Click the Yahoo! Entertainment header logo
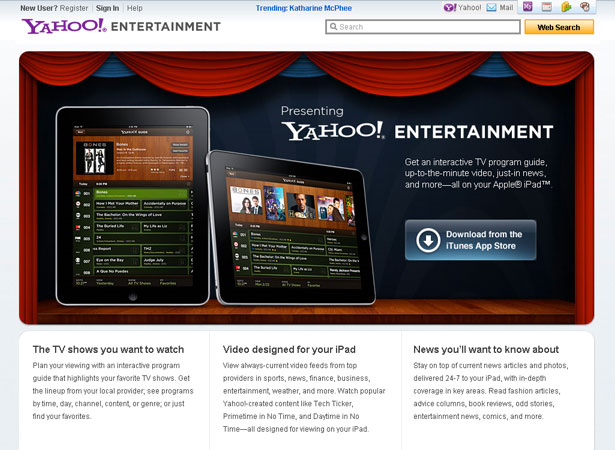Image resolution: width=615 pixels, height=450 pixels. [121, 26]
